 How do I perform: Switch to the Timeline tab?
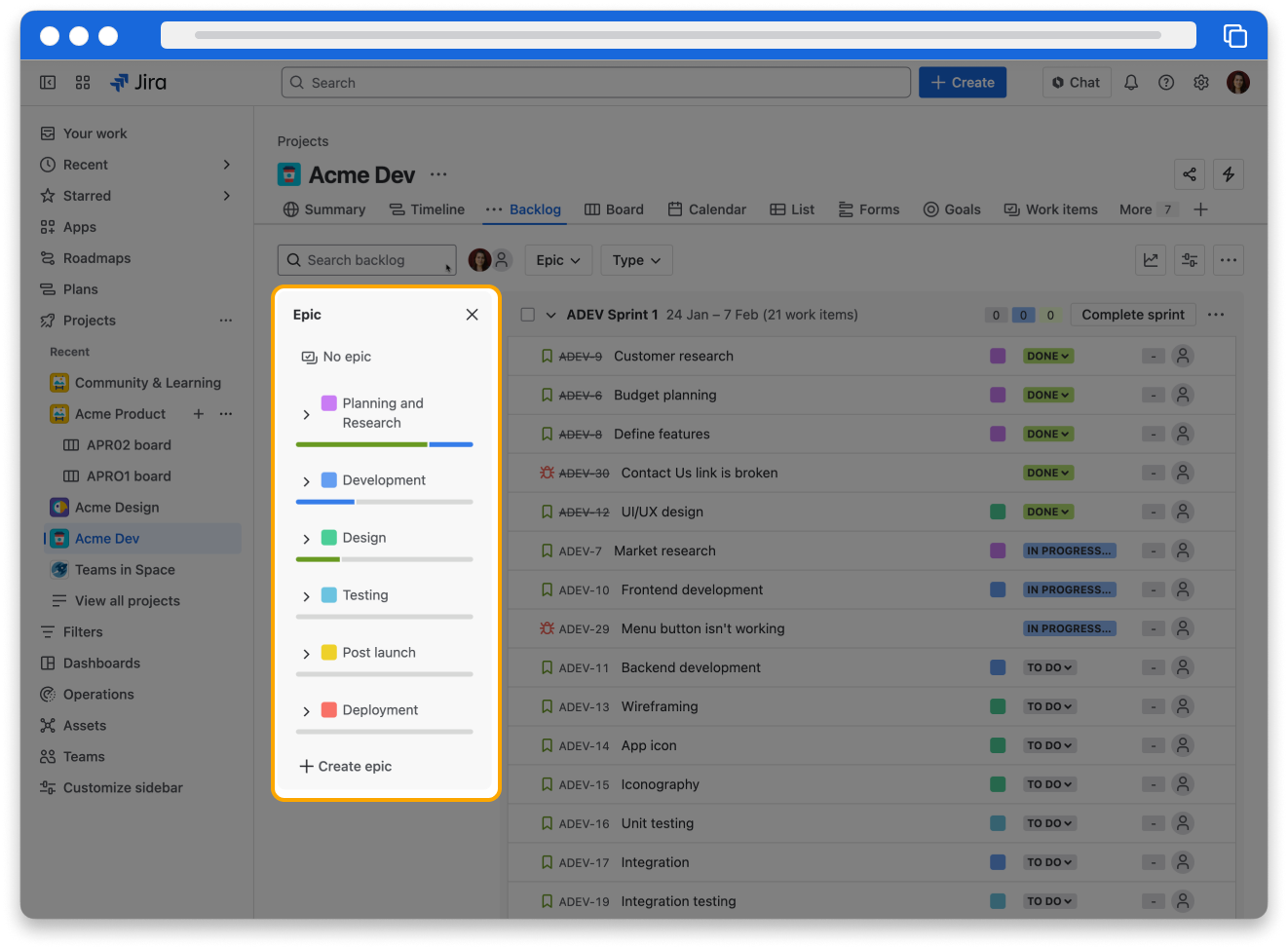(427, 209)
